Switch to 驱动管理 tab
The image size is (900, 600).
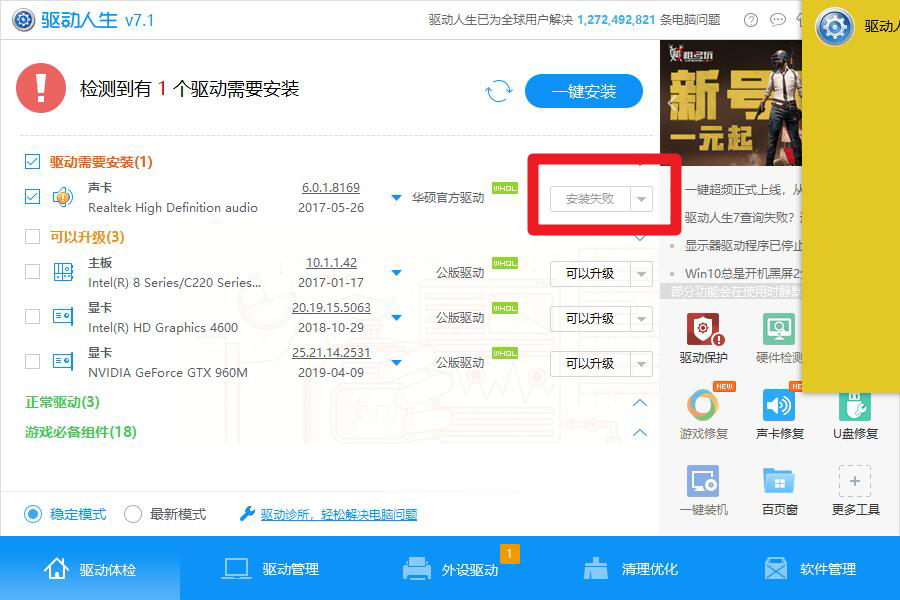270,569
